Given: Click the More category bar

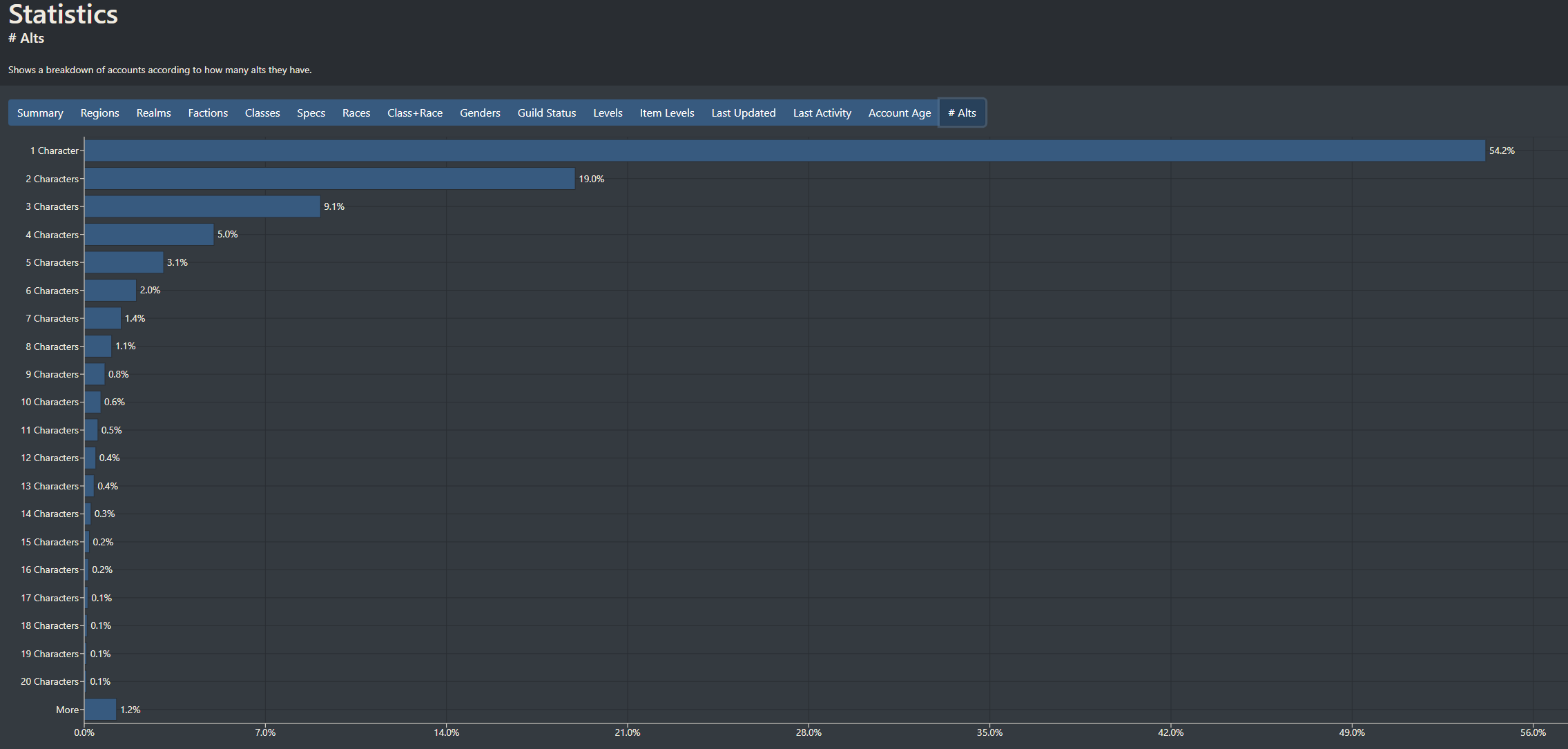Looking at the screenshot, I should (101, 710).
